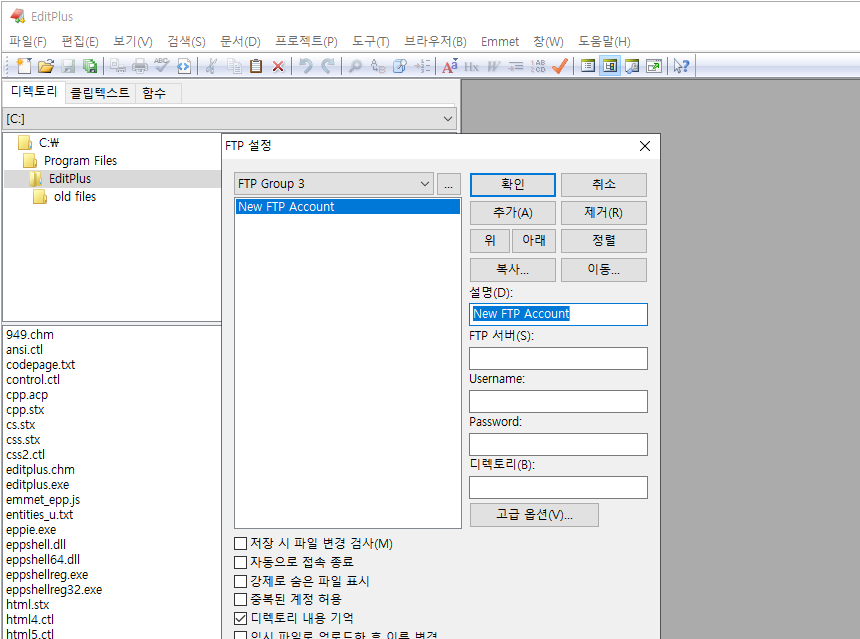
Task: Open the 보기(V) menu
Action: coord(133,42)
